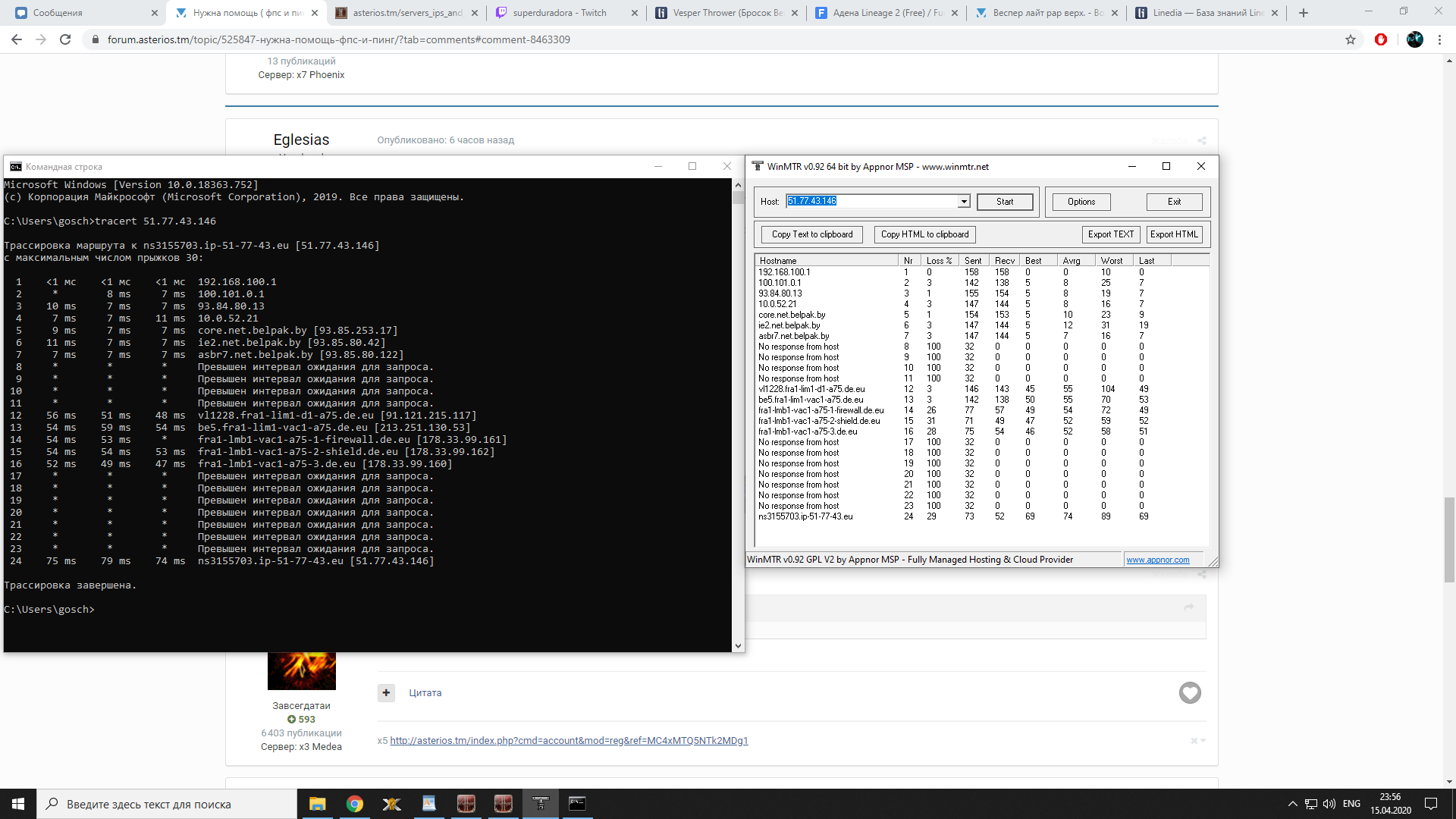Reload the forum page
This screenshot has width=1456, height=819.
(65, 39)
